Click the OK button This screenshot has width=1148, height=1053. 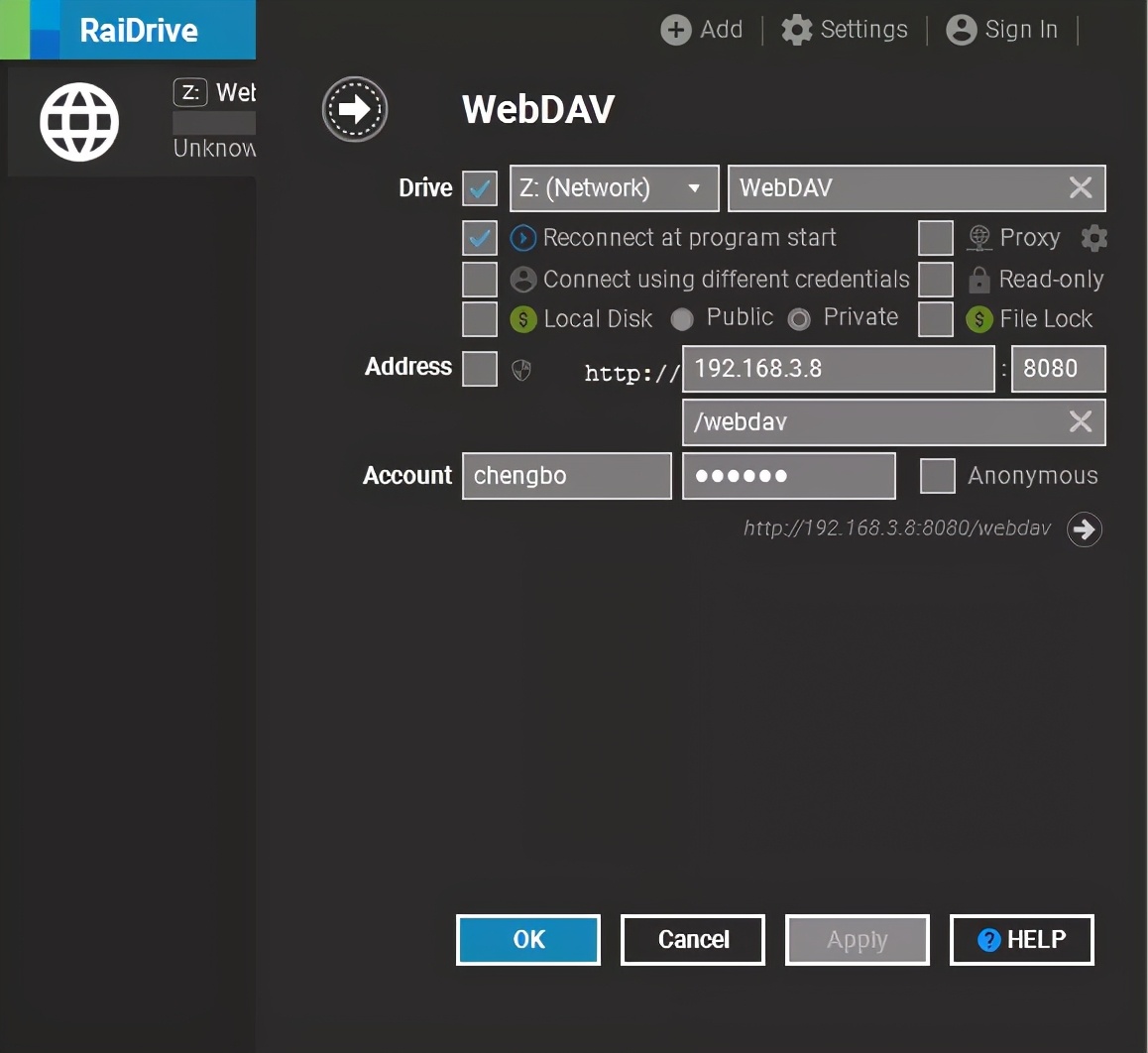(x=527, y=940)
